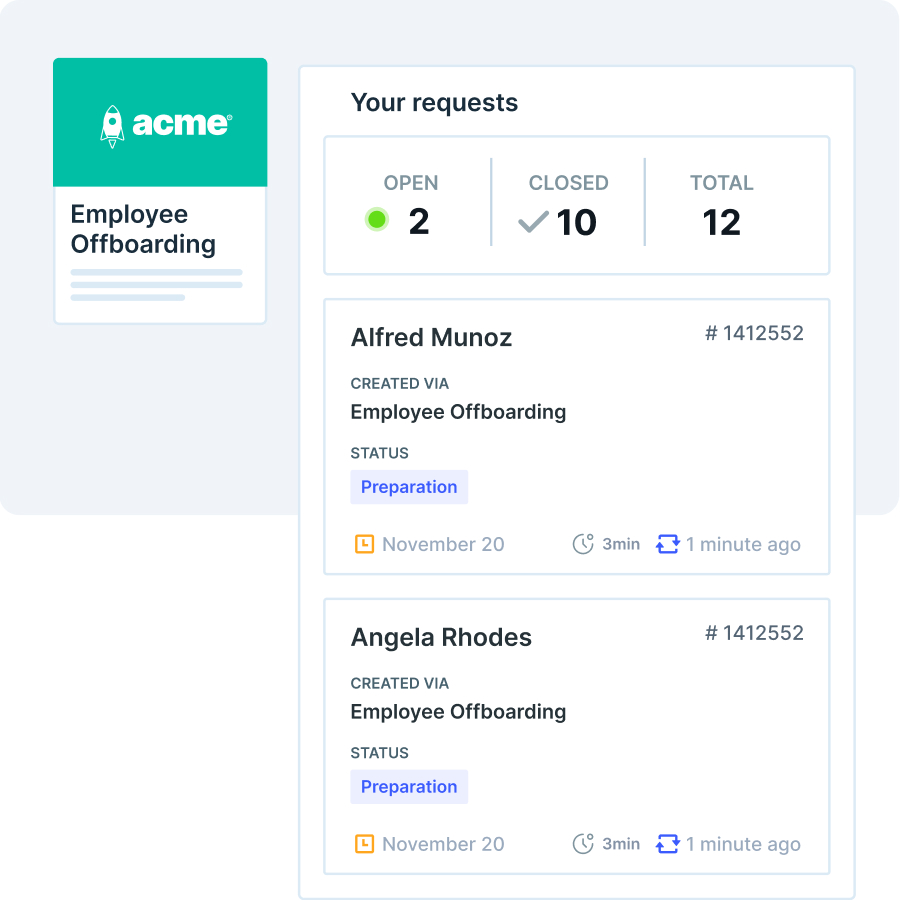Open the Employee Offboarding form card
The height and width of the screenshot is (900, 900).
[x=160, y=230]
